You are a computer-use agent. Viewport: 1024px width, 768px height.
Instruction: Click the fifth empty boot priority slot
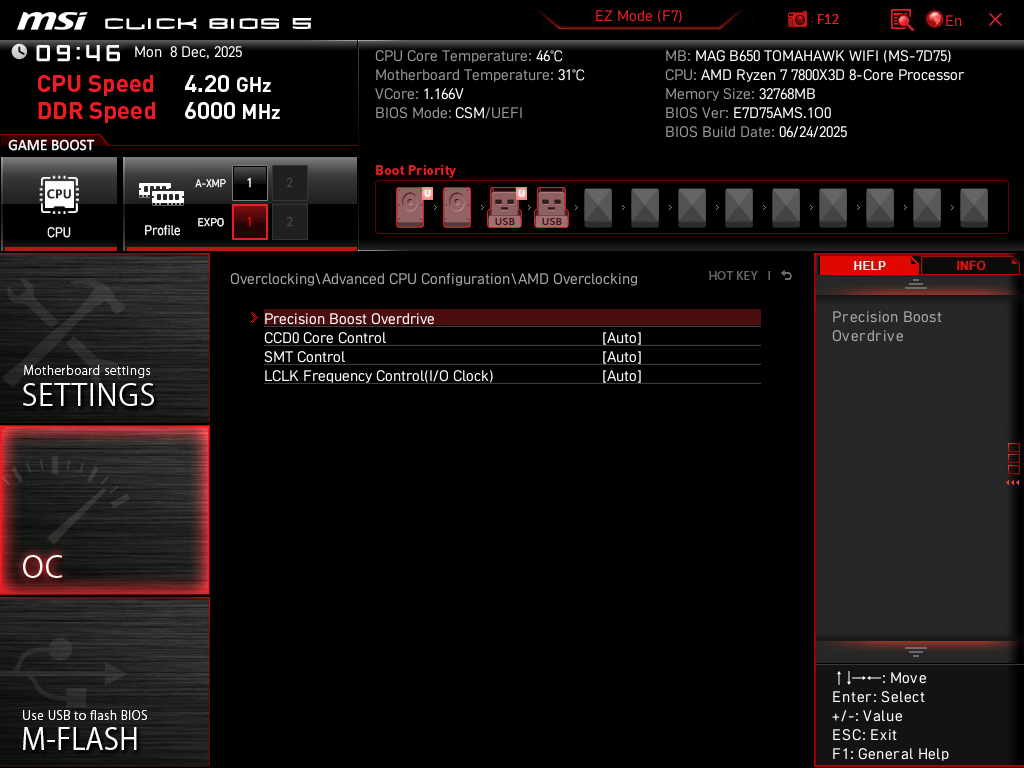click(x=598, y=207)
